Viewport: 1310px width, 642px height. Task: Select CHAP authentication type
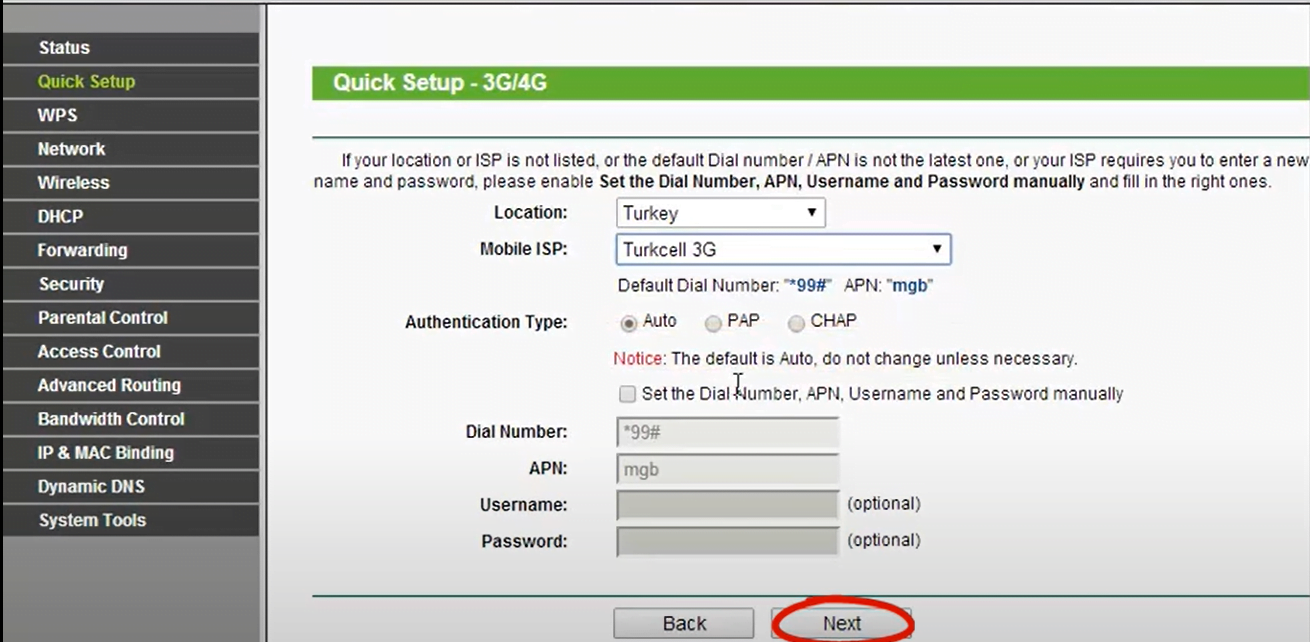click(x=796, y=322)
